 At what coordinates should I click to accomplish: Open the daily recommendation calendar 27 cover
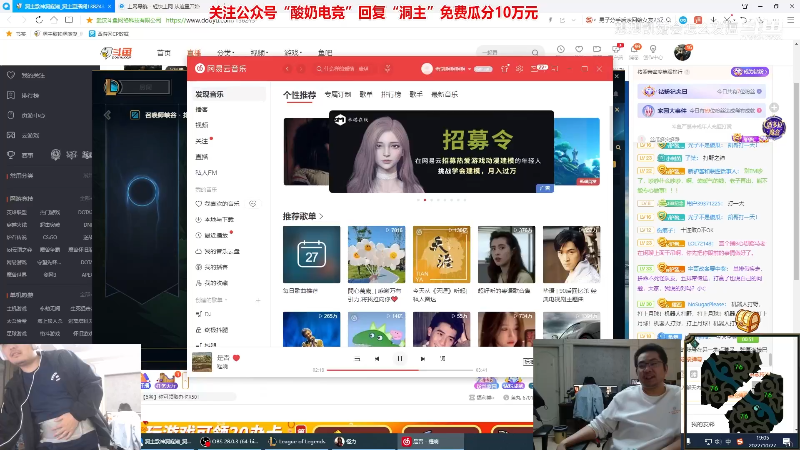(x=311, y=255)
